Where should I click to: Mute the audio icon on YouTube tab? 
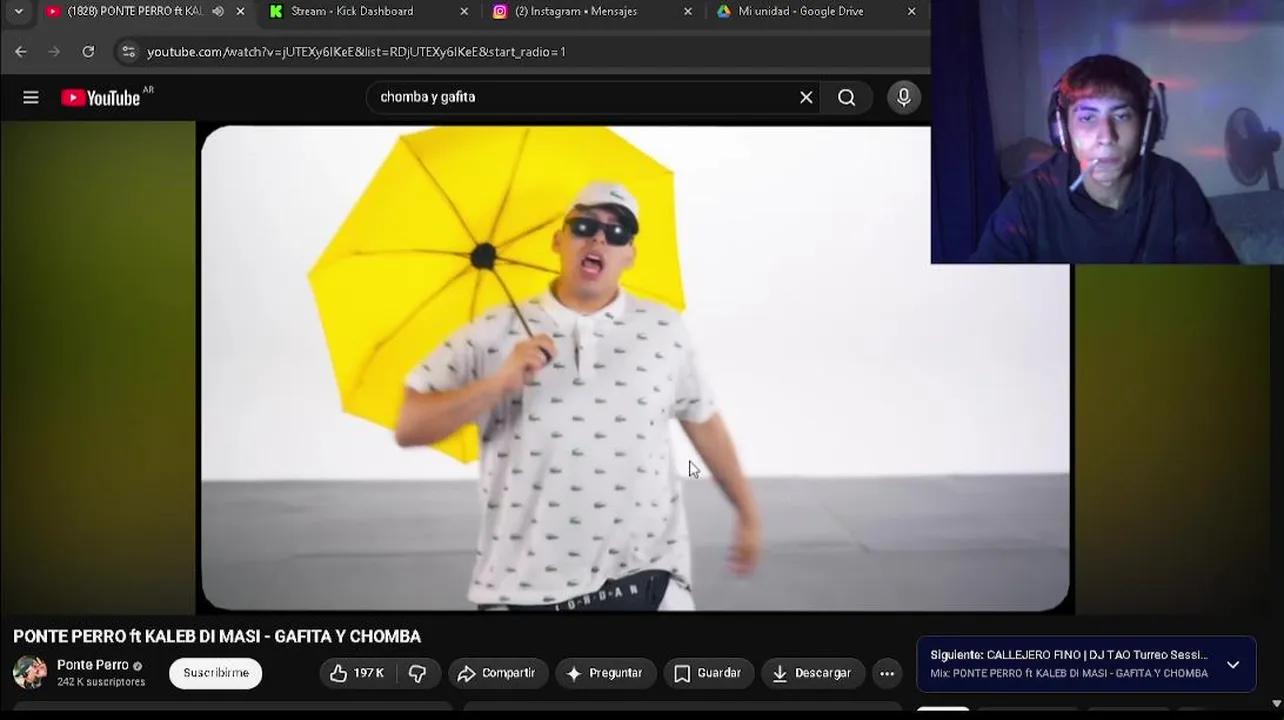pos(218,12)
